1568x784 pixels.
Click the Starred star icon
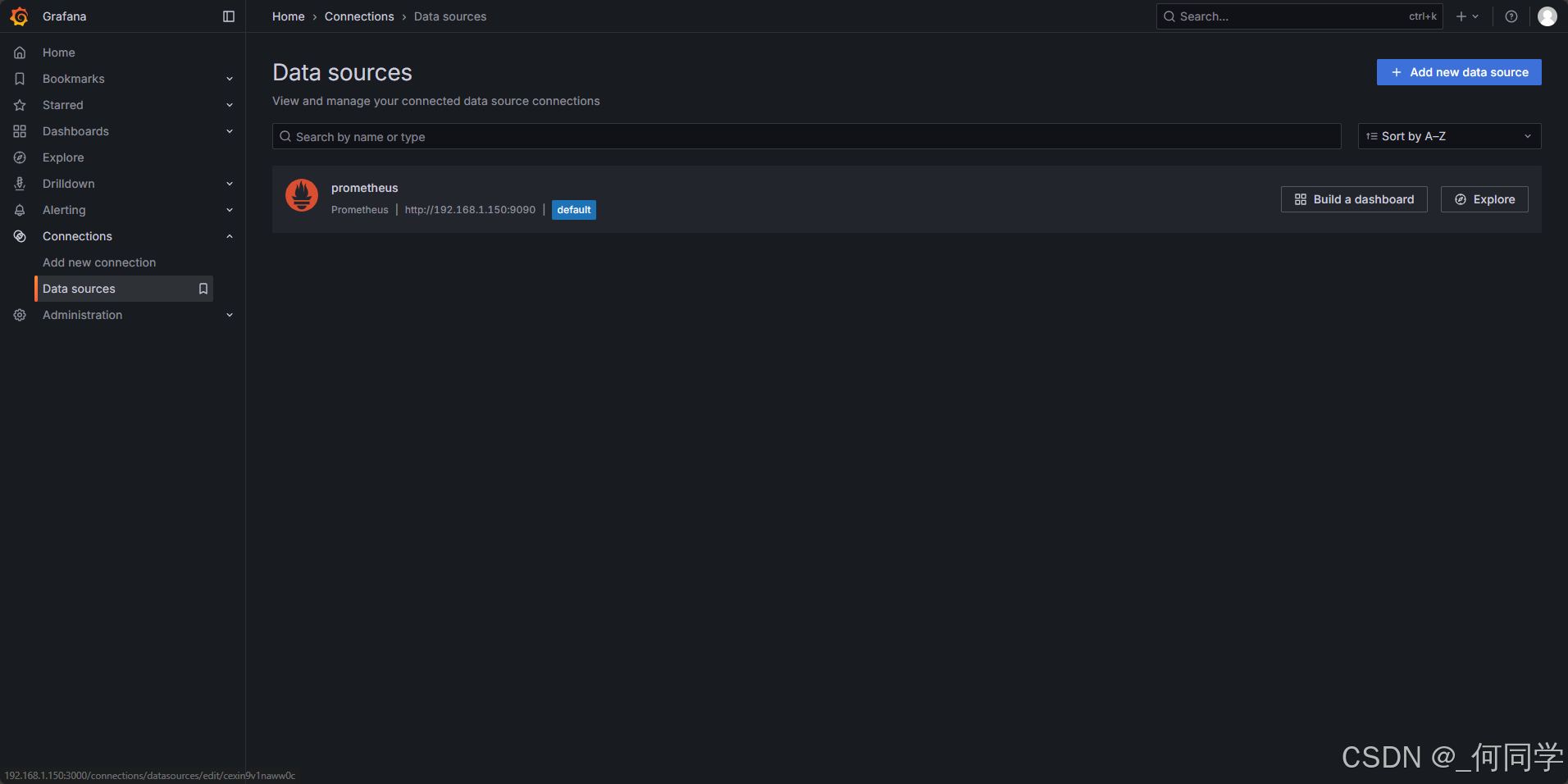coord(20,105)
